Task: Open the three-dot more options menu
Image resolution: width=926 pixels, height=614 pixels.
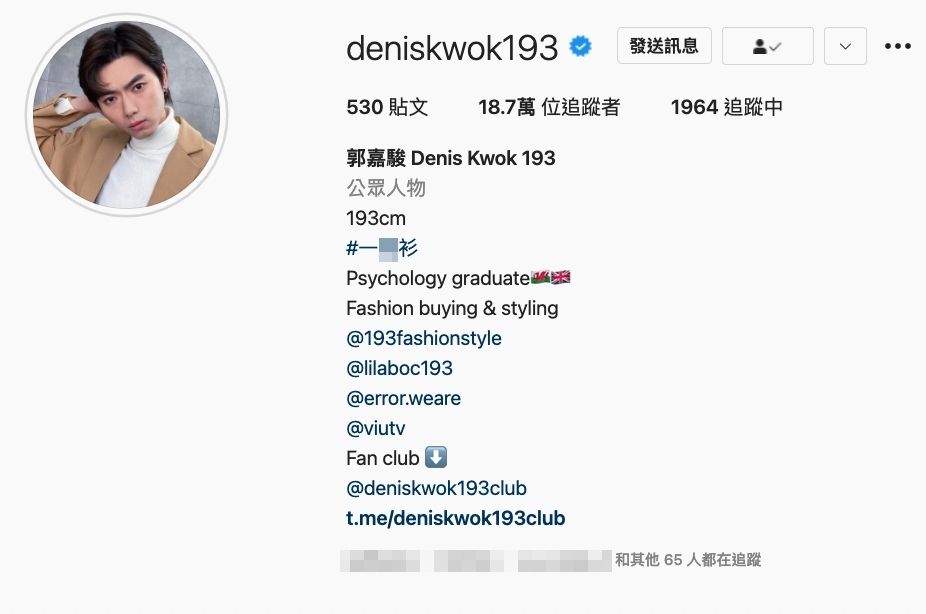Action: click(898, 46)
